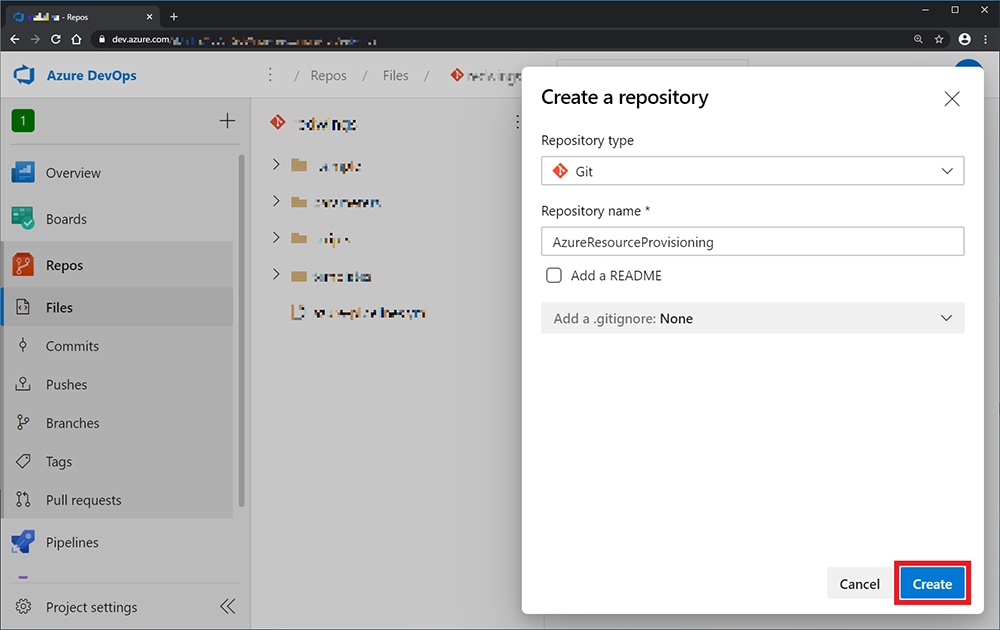Click the Repository name input field
This screenshot has width=1000, height=630.
[753, 242]
